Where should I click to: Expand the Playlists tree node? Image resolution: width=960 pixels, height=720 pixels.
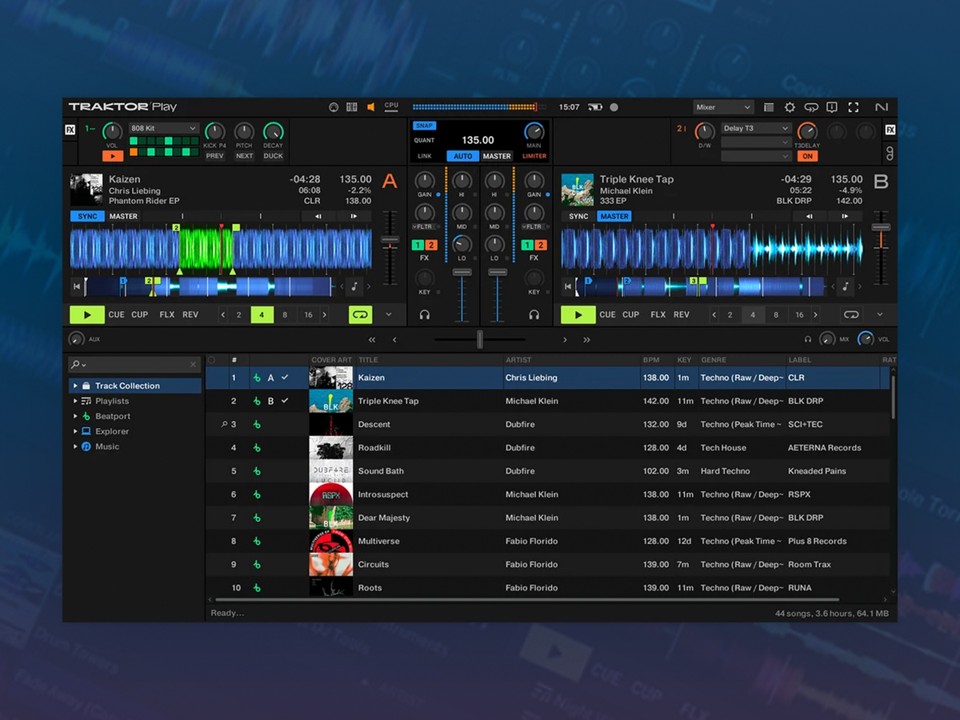pos(75,401)
